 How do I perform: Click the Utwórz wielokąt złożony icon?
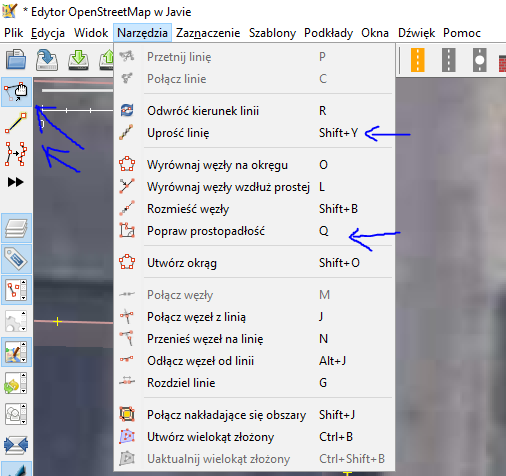(127, 436)
